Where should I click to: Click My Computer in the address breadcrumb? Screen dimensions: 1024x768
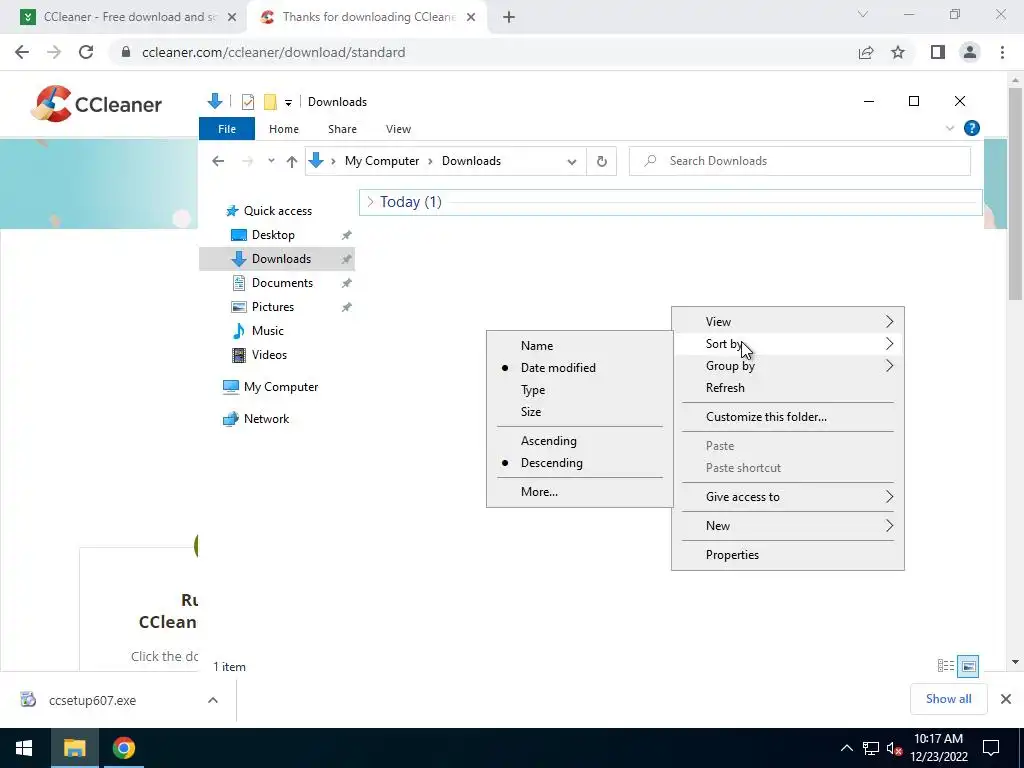(x=381, y=161)
